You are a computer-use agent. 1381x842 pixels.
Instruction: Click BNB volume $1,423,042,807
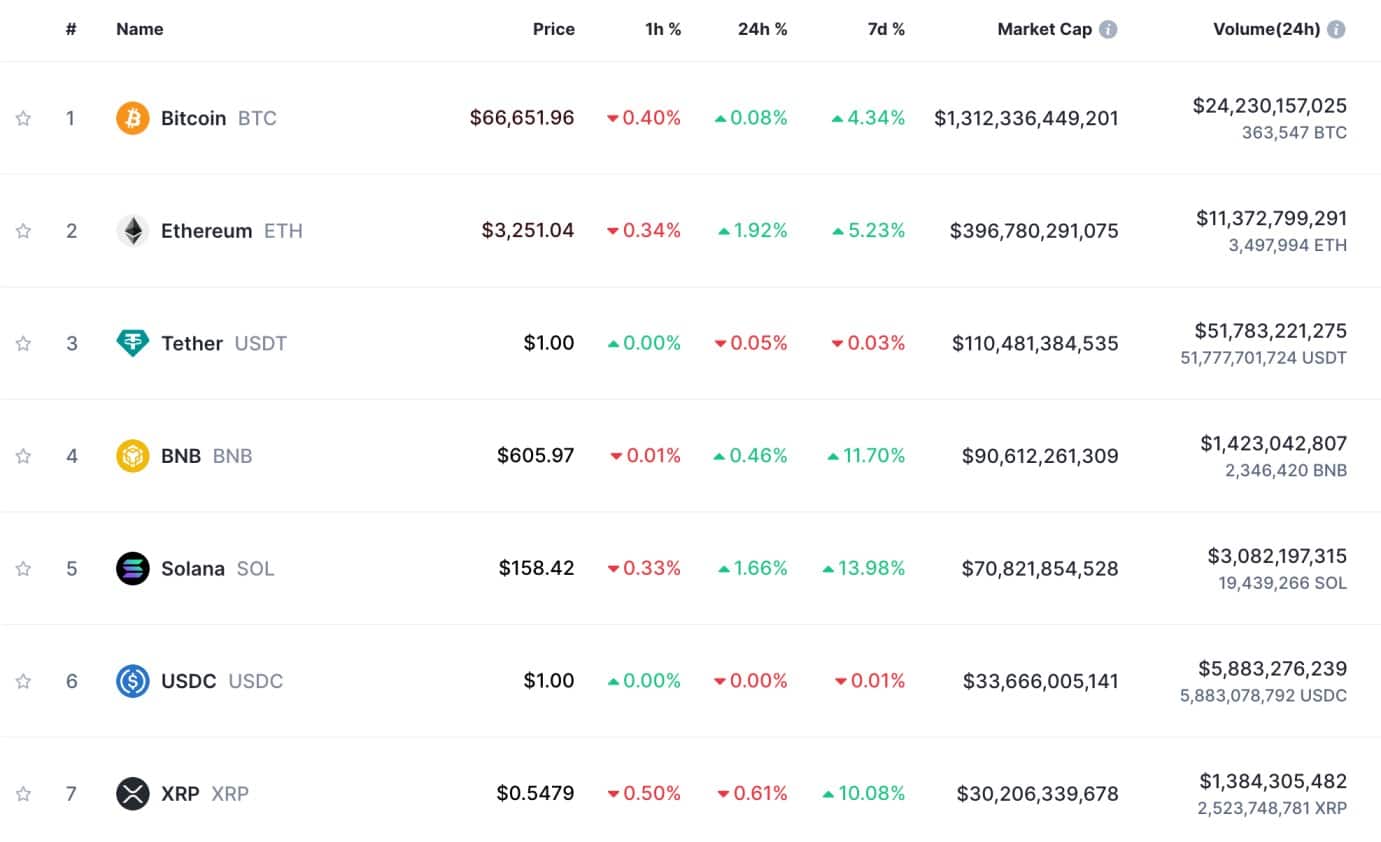[1274, 443]
